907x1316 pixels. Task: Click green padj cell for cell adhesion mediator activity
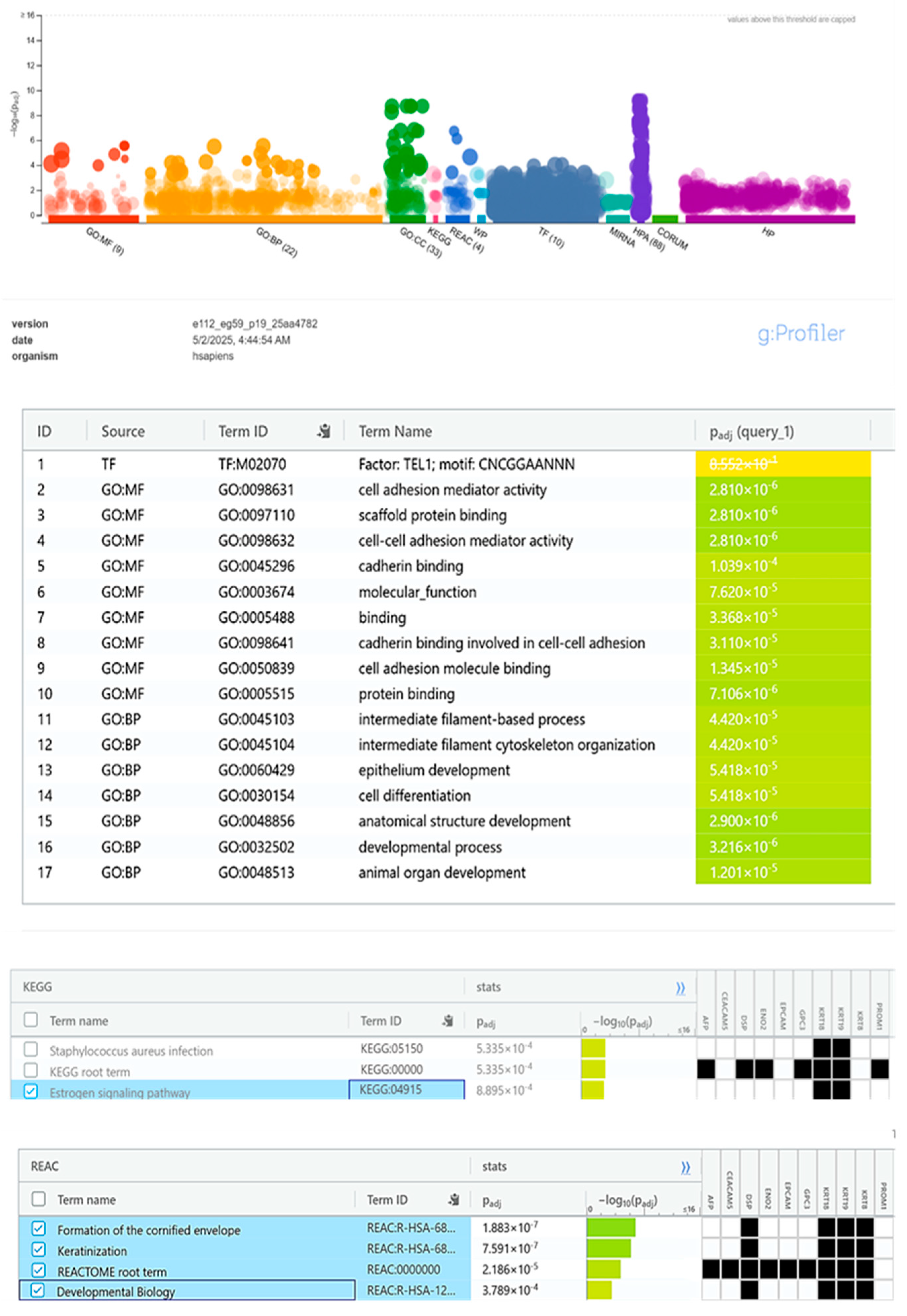pos(782,489)
